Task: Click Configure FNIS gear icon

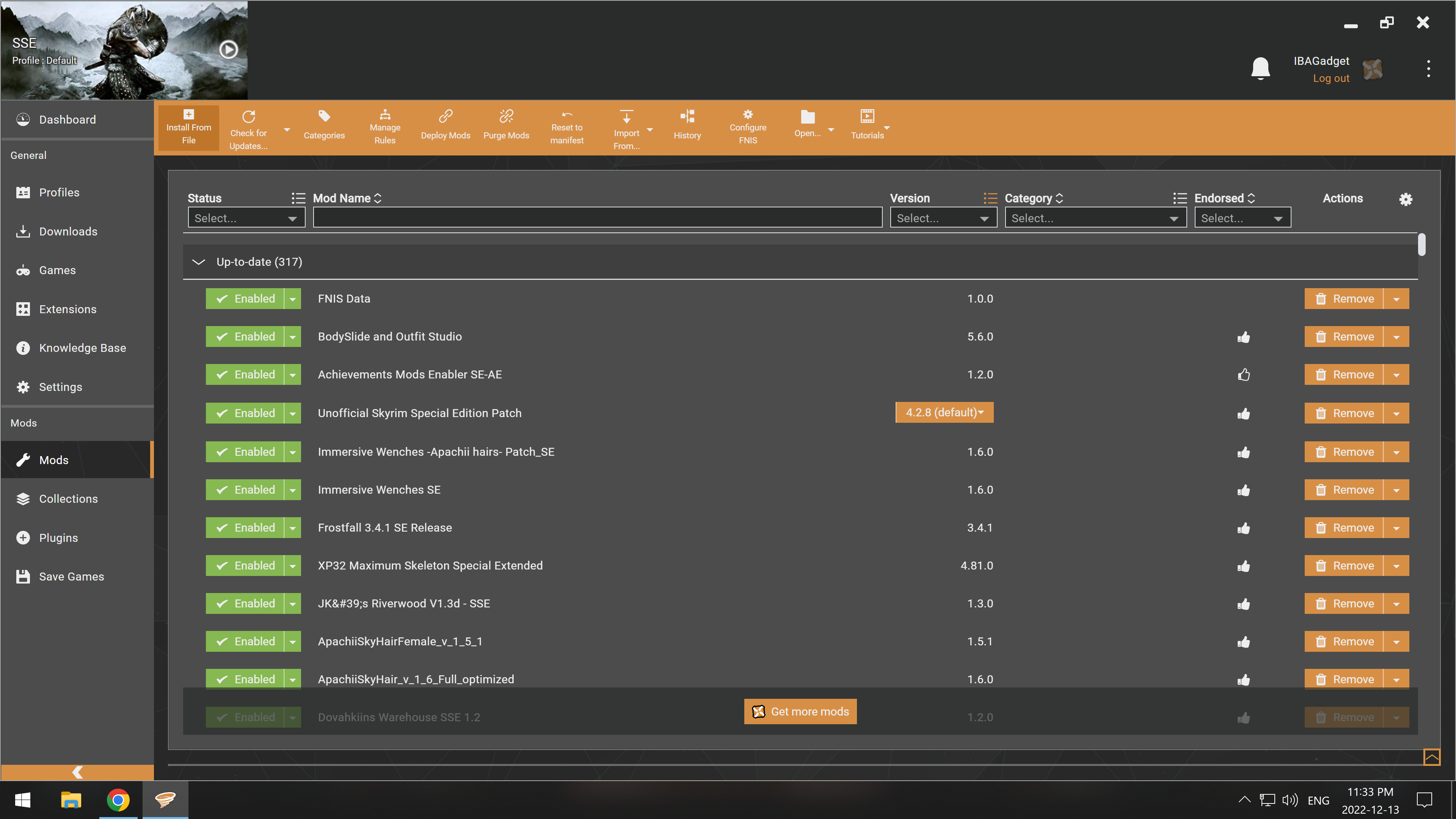Action: point(747,115)
